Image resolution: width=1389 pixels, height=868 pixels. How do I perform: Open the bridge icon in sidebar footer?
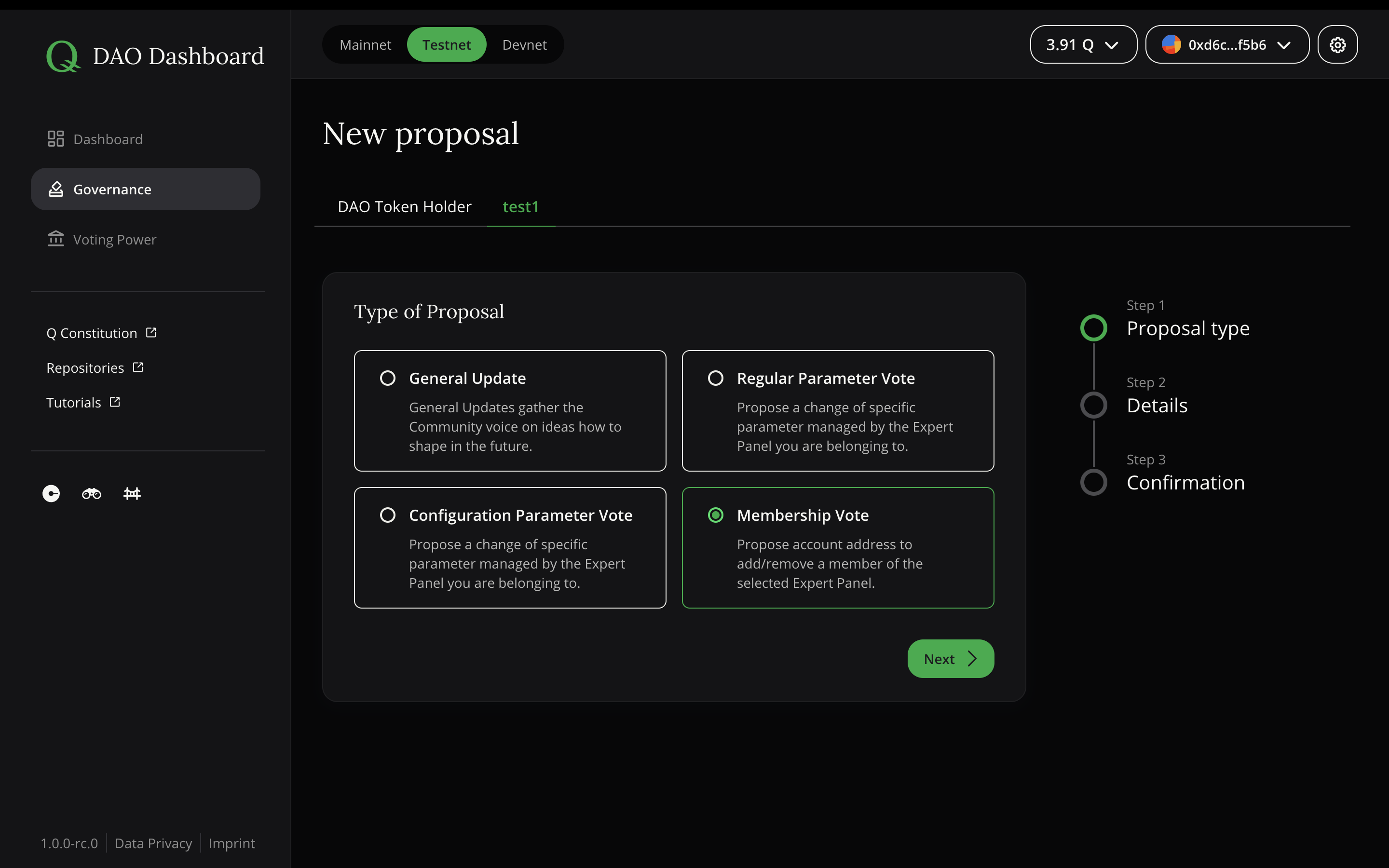pos(132,493)
